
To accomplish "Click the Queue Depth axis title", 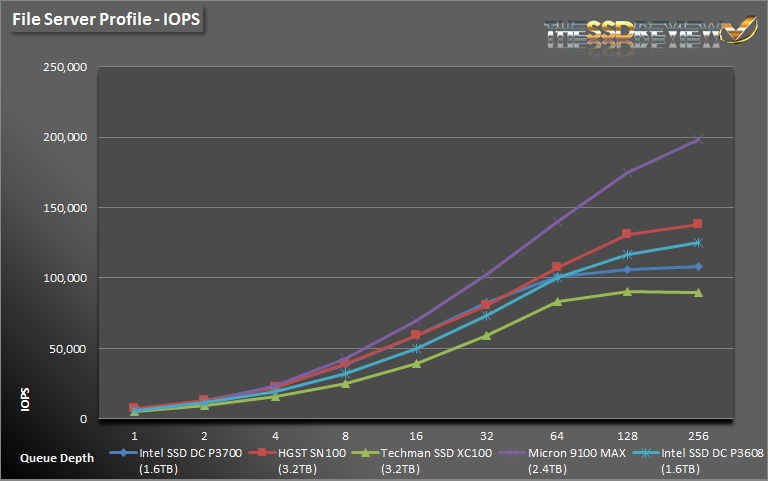I will 57,458.
